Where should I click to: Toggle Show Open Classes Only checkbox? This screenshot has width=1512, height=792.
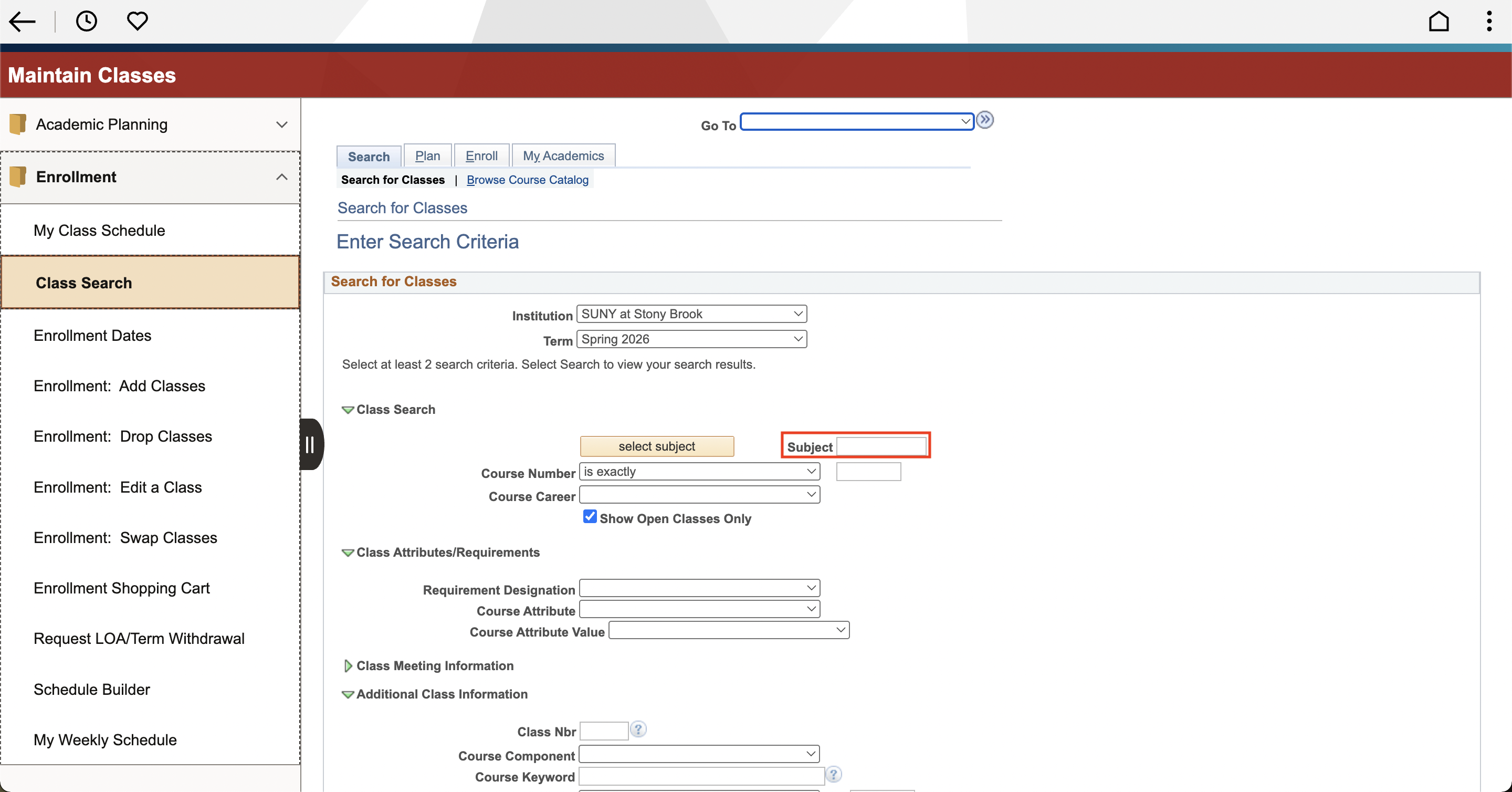[x=590, y=517]
